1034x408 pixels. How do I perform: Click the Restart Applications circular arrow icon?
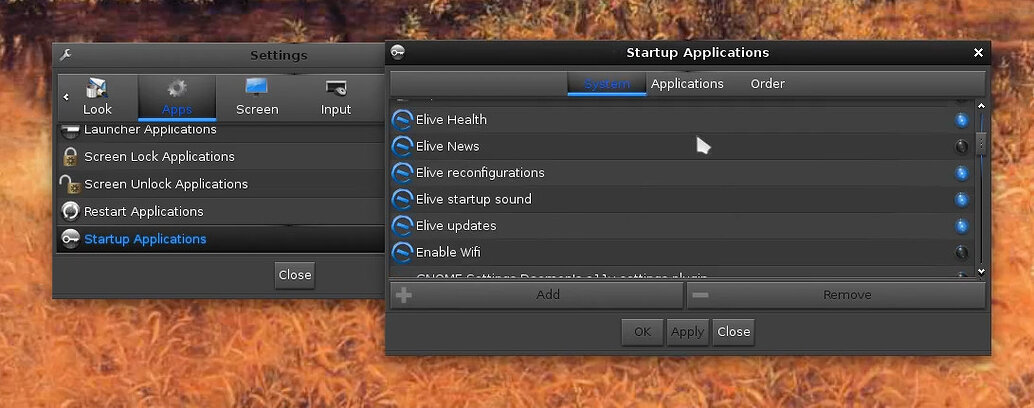point(70,212)
